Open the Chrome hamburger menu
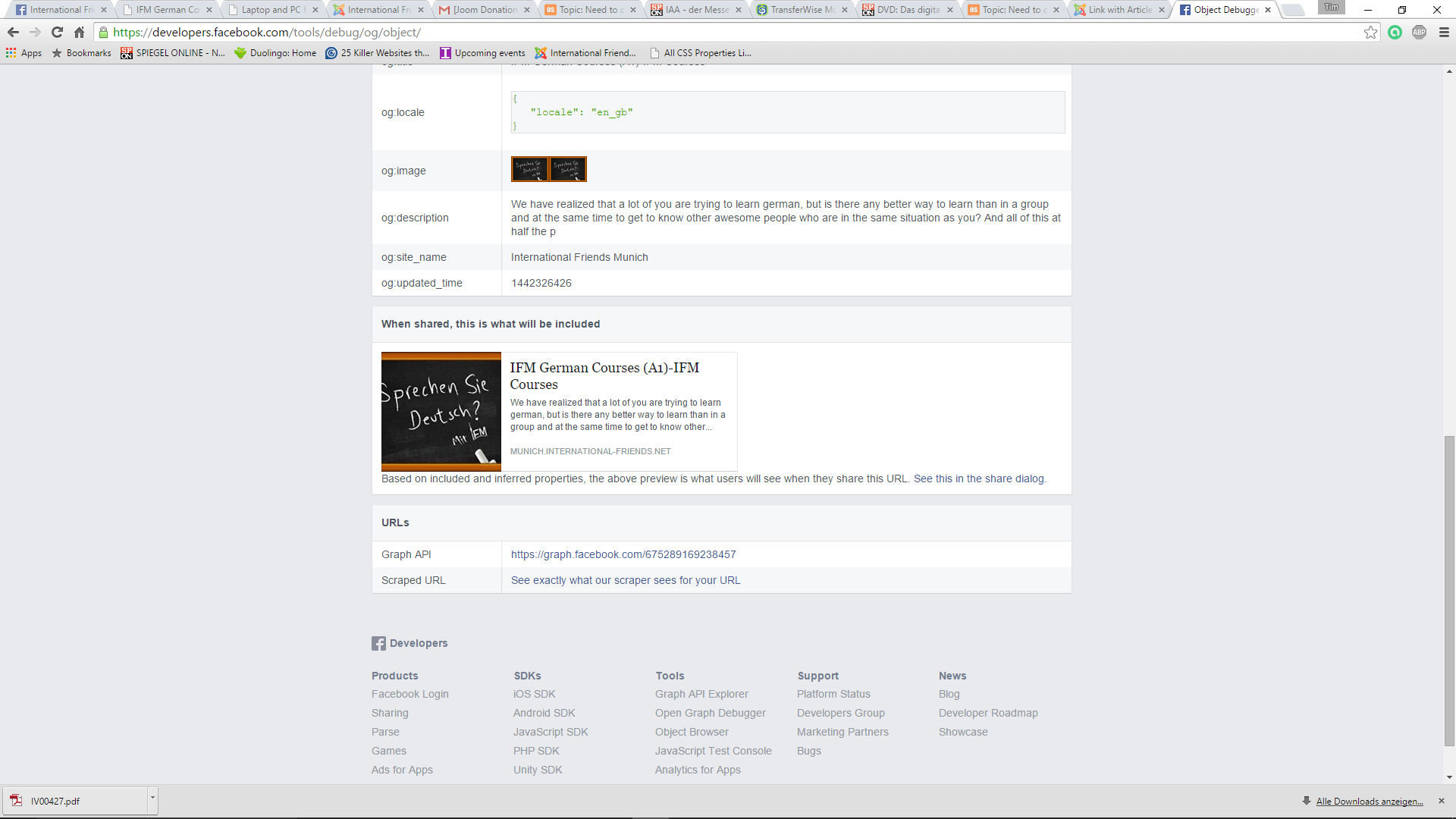 tap(1444, 33)
